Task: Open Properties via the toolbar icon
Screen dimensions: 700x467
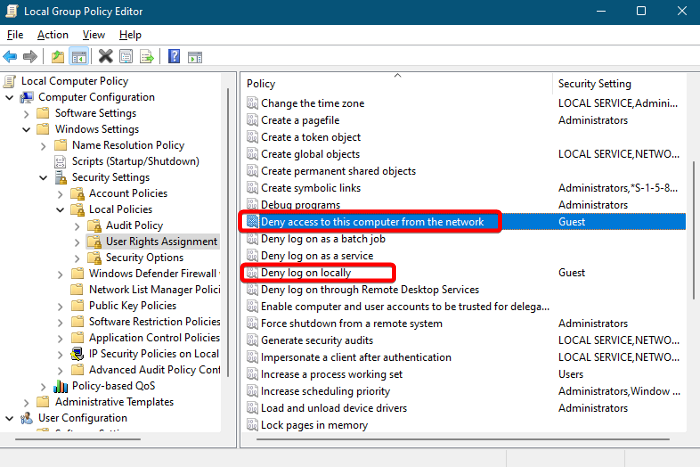Action: 126,57
